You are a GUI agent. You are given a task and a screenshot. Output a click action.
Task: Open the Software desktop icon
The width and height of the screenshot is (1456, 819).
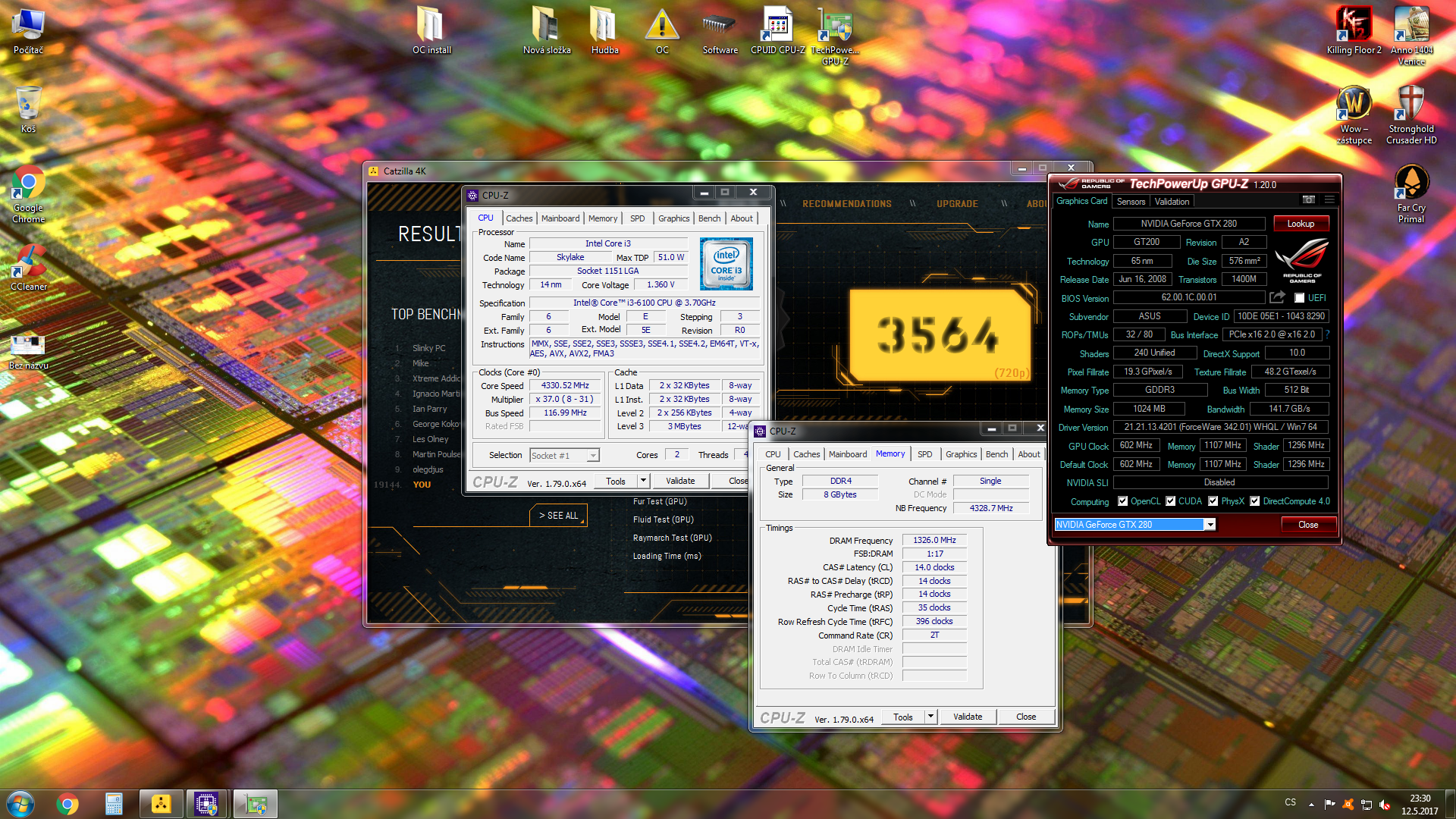pyautogui.click(x=720, y=32)
